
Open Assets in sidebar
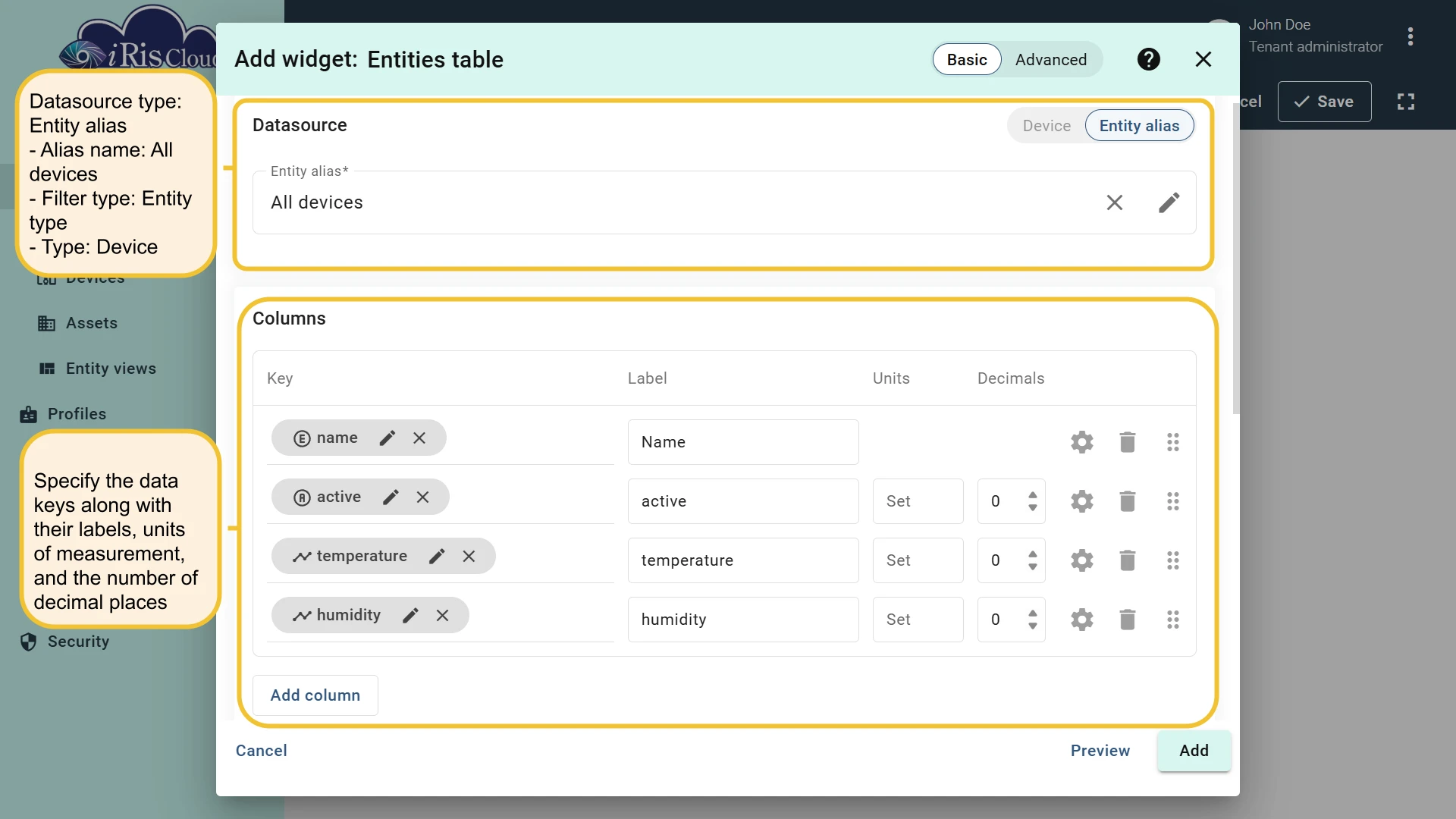(x=78, y=323)
